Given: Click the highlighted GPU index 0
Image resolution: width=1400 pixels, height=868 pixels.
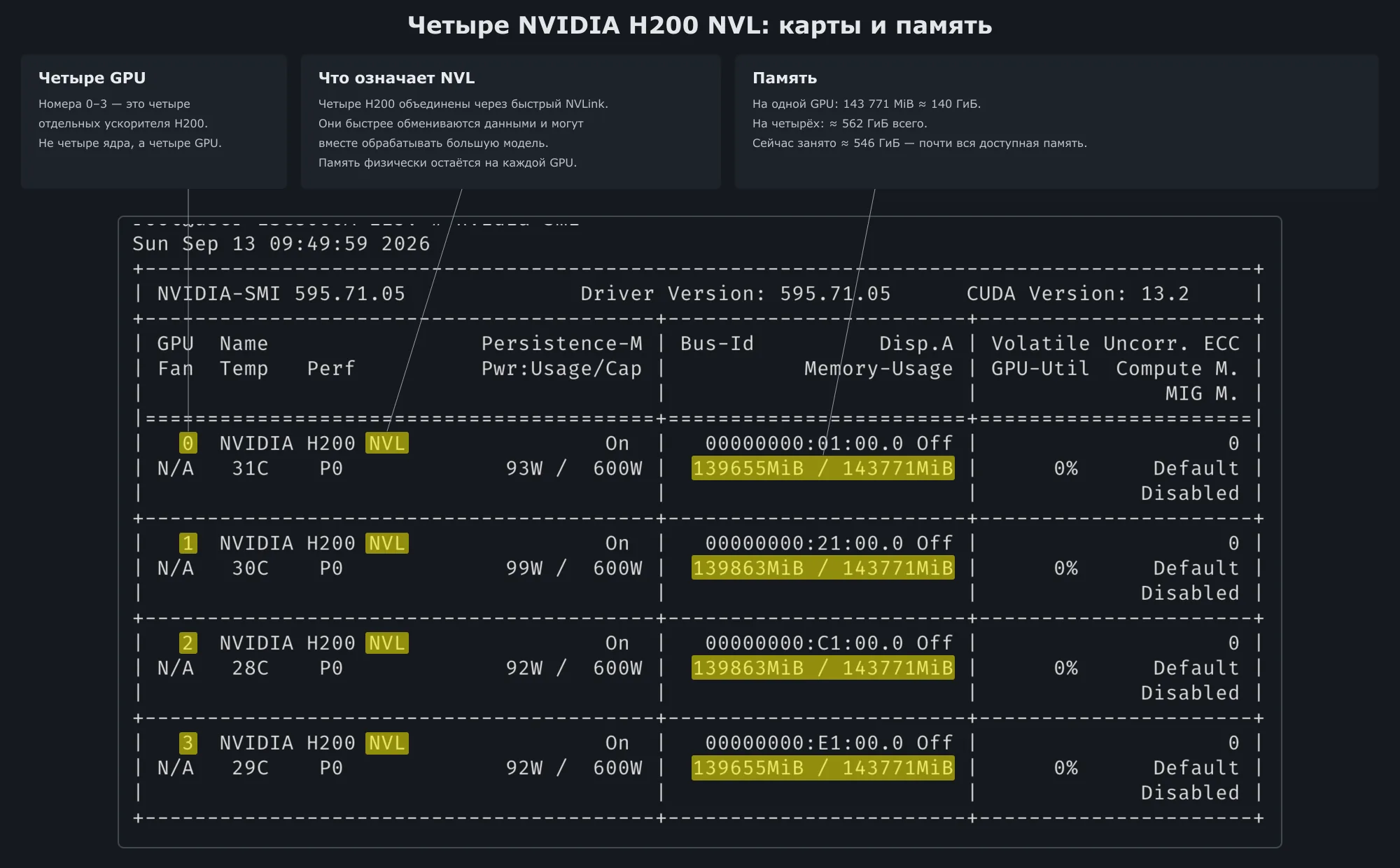Looking at the screenshot, I should click(x=188, y=443).
